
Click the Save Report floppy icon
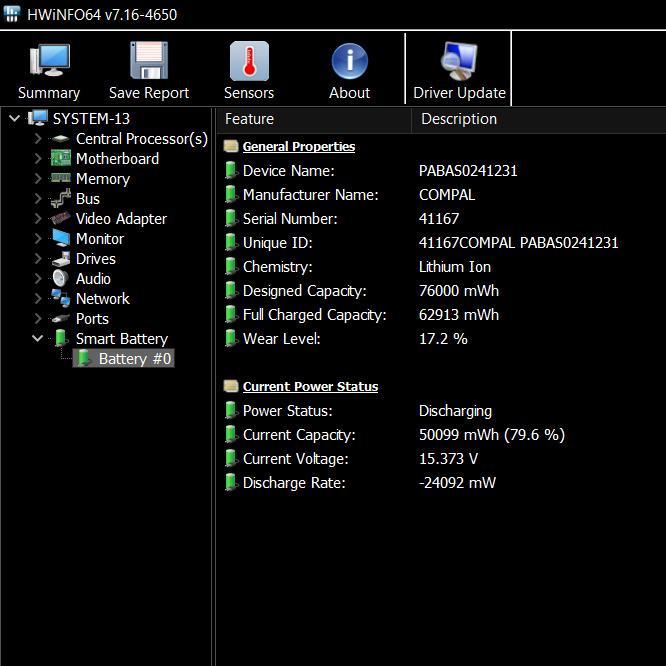pos(148,62)
